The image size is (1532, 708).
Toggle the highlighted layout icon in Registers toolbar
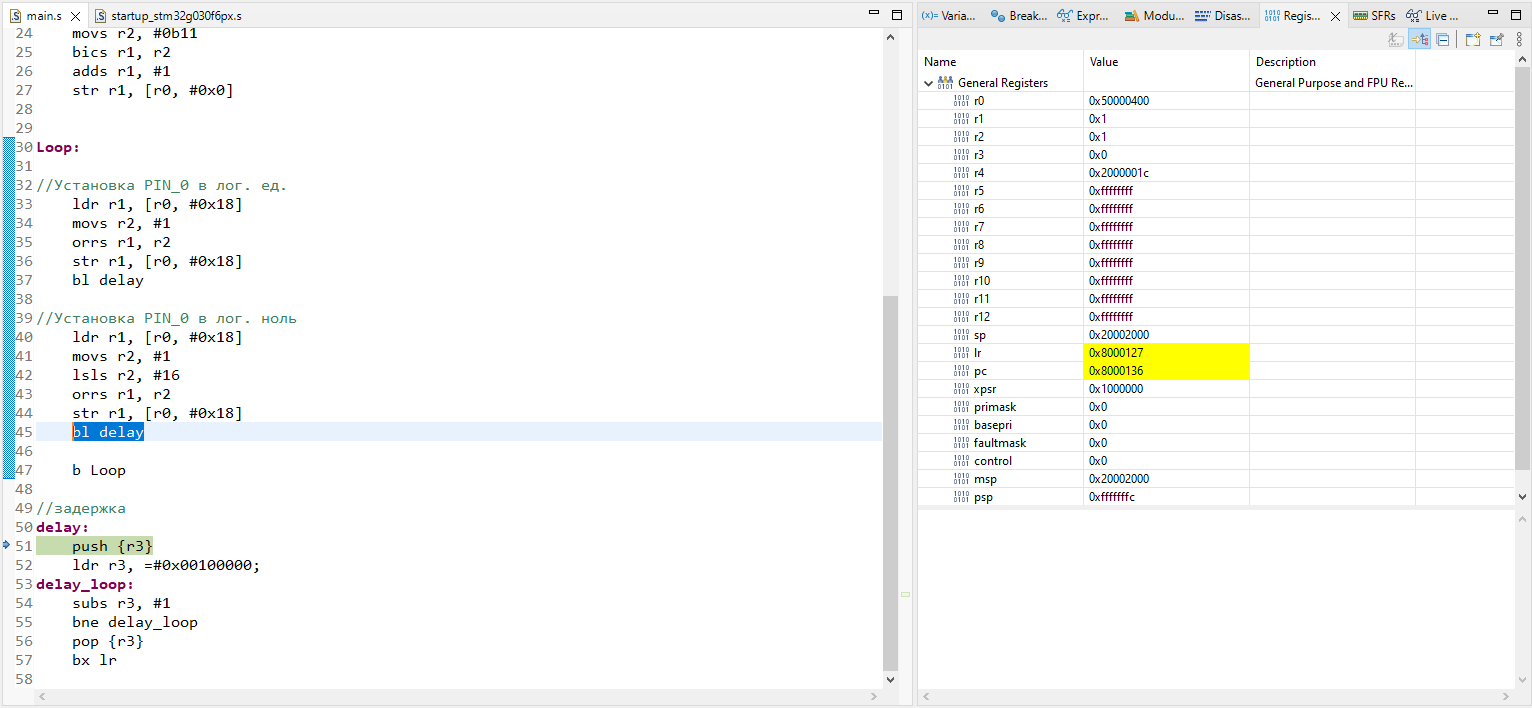(1419, 39)
